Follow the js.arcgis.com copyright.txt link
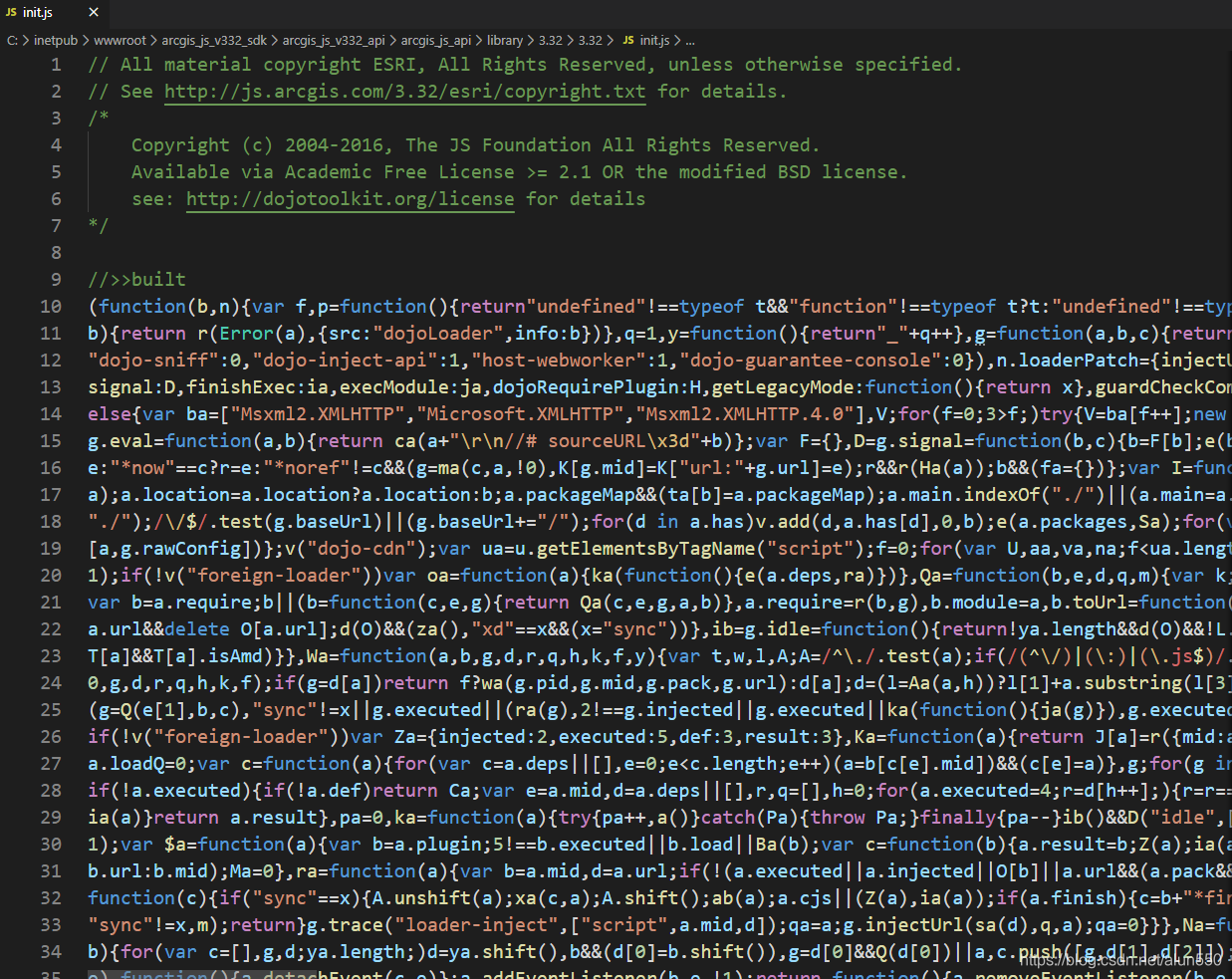The width and height of the screenshot is (1232, 979). click(x=404, y=92)
